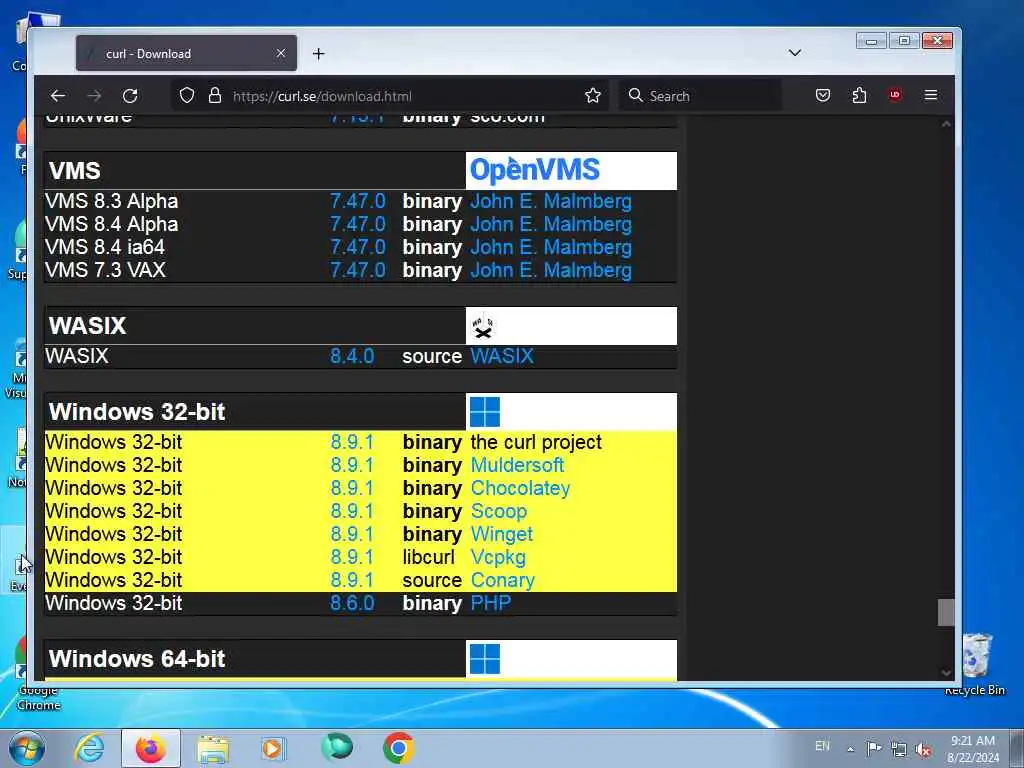Open the Firefox hamburger menu
Viewport: 1024px width, 768px height.
tap(931, 96)
